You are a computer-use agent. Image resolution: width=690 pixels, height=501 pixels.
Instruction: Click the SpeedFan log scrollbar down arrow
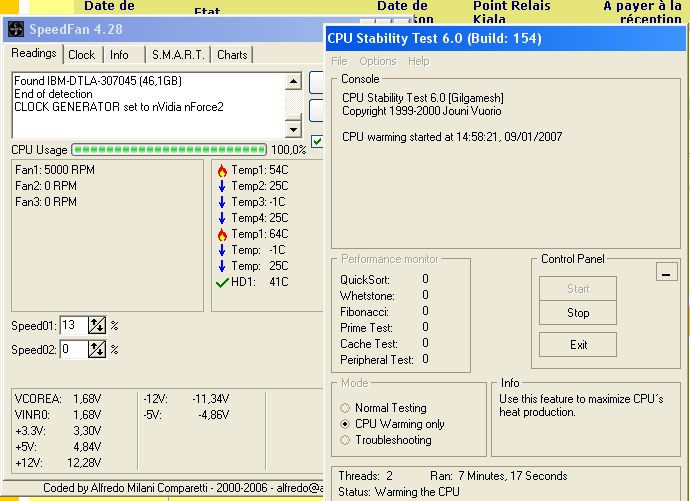(293, 129)
